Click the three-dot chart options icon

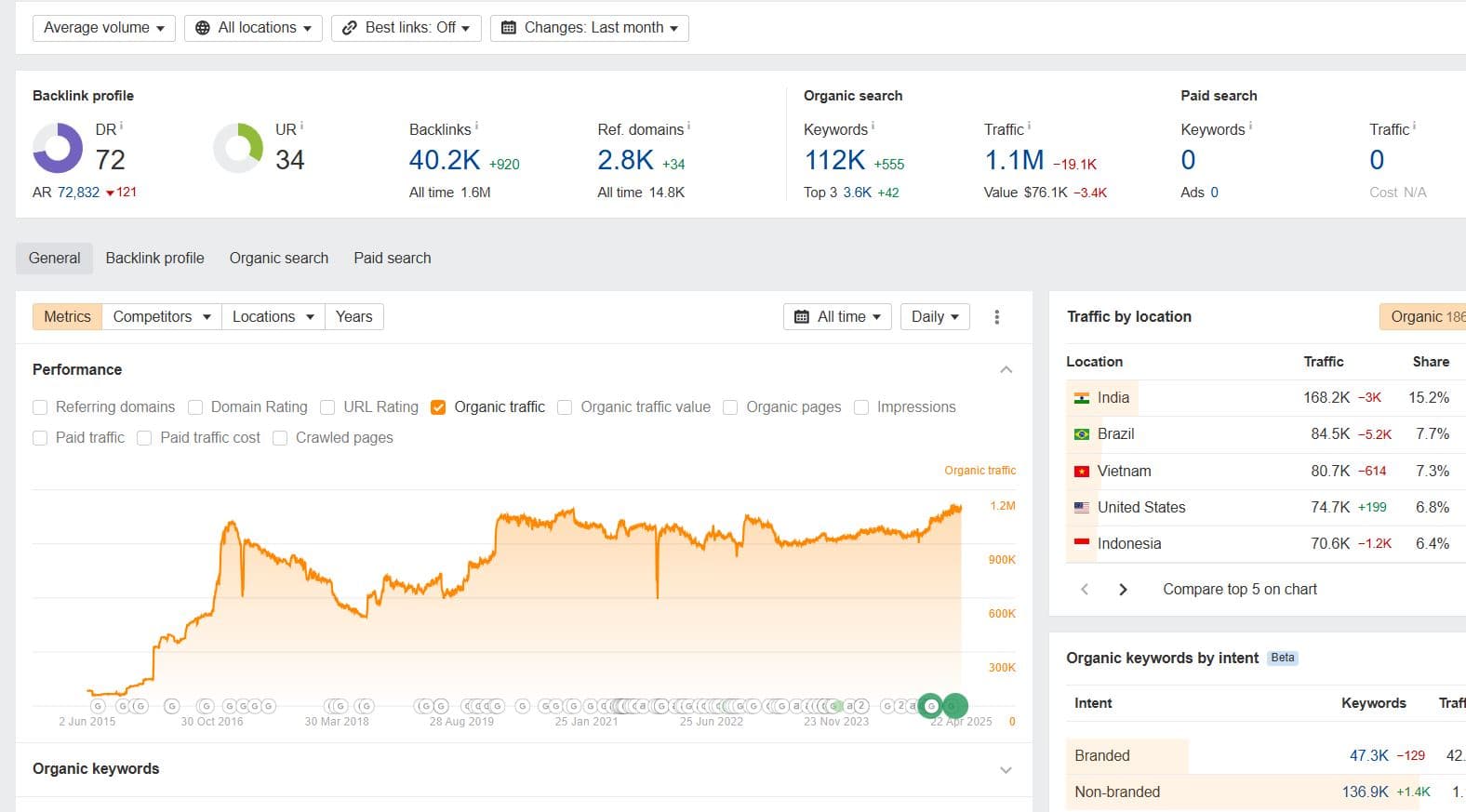click(x=996, y=317)
